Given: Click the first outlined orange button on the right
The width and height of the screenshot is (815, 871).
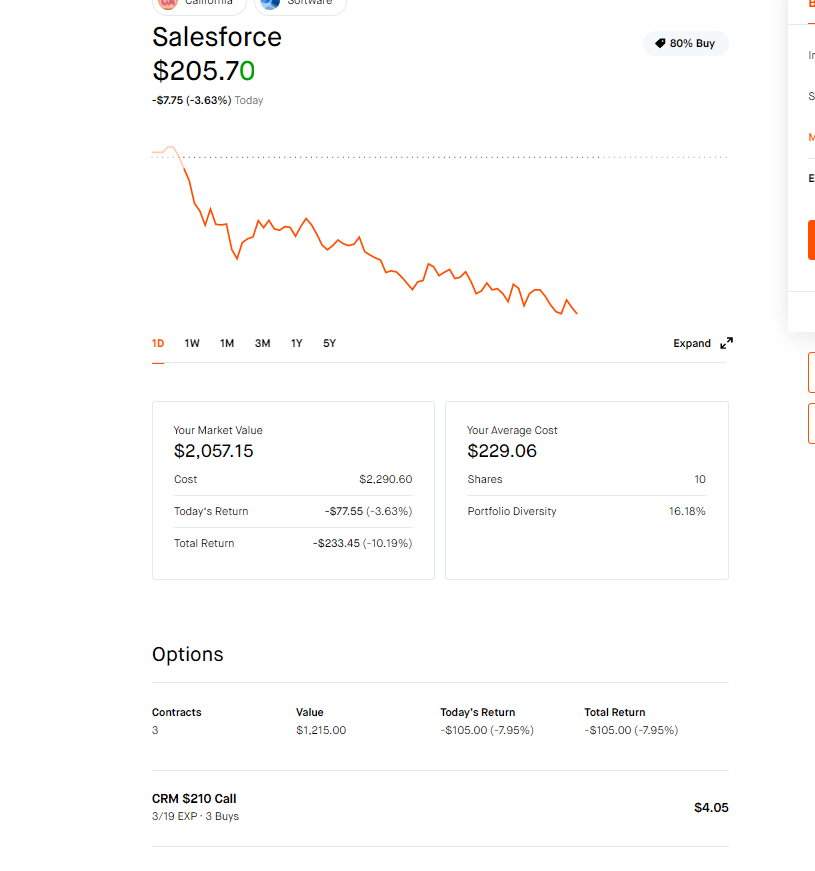Looking at the screenshot, I should 811,372.
